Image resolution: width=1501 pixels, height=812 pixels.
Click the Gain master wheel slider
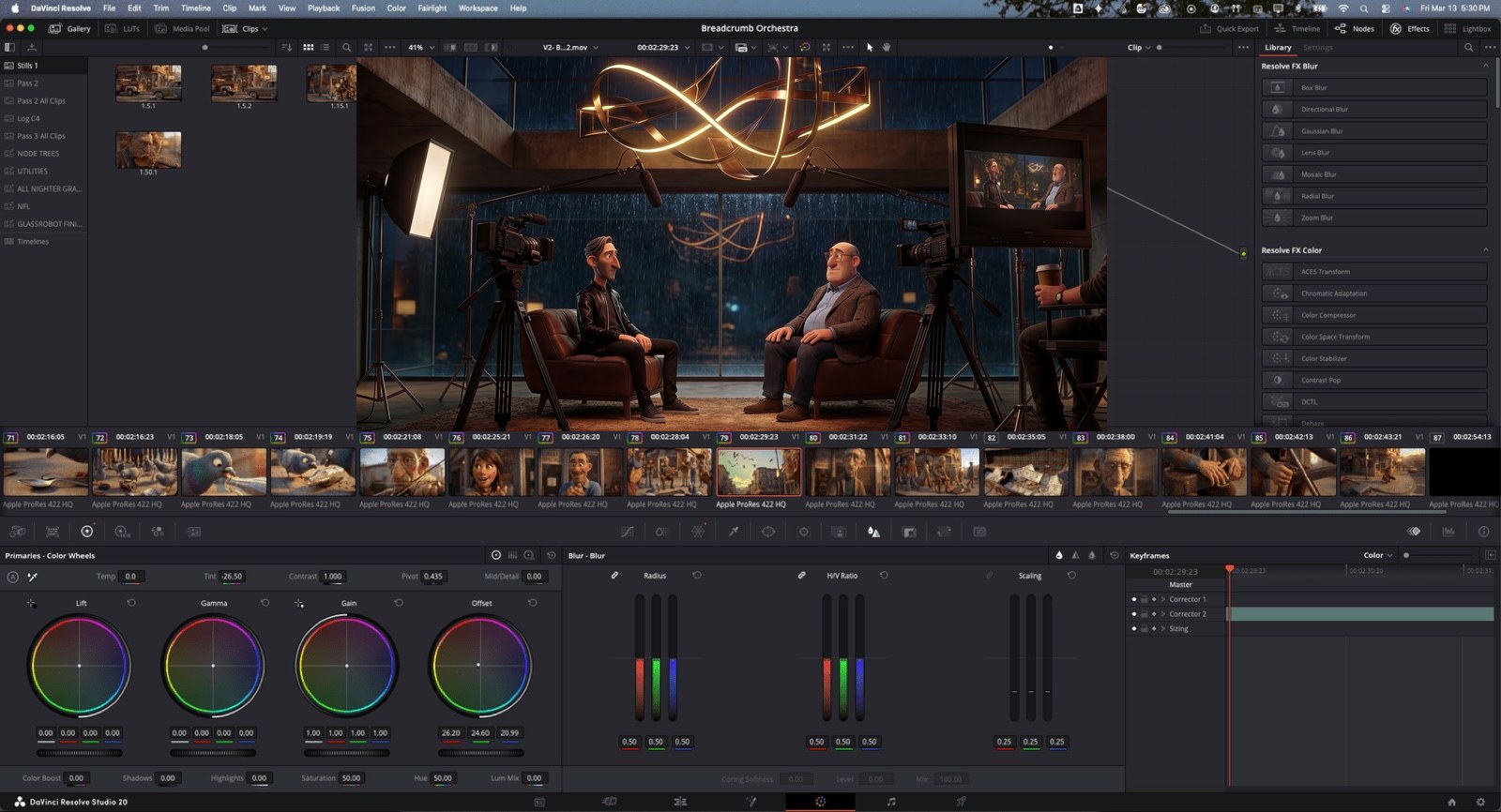pos(346,753)
